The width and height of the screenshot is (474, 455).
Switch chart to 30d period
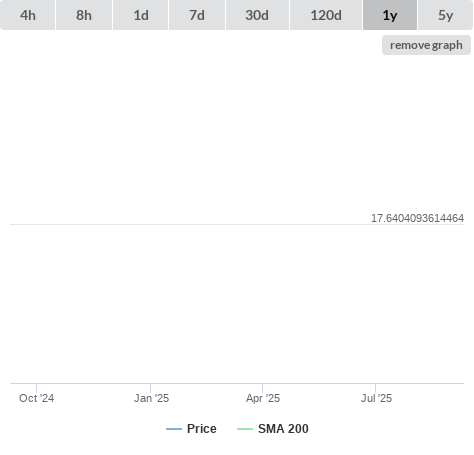click(x=257, y=15)
